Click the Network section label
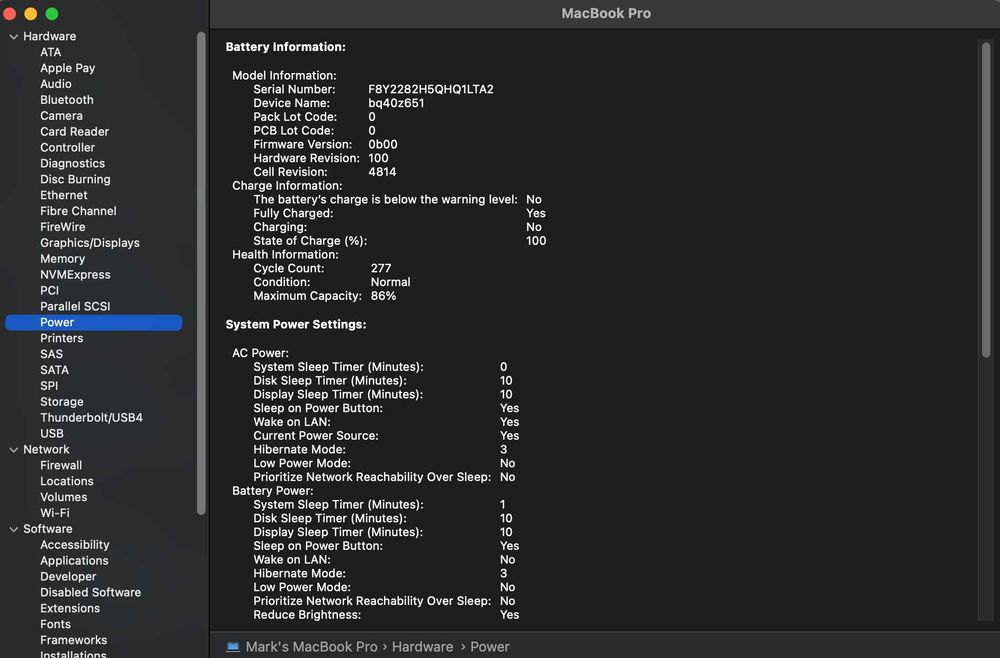This screenshot has width=1000, height=658. (x=46, y=450)
